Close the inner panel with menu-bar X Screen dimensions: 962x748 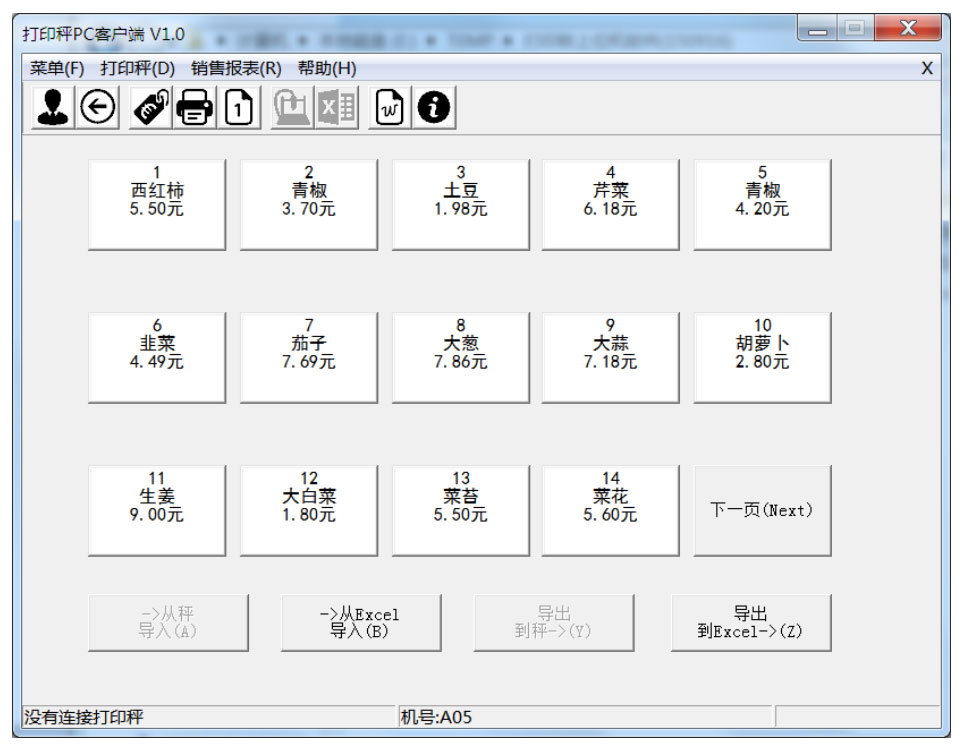[x=926, y=68]
